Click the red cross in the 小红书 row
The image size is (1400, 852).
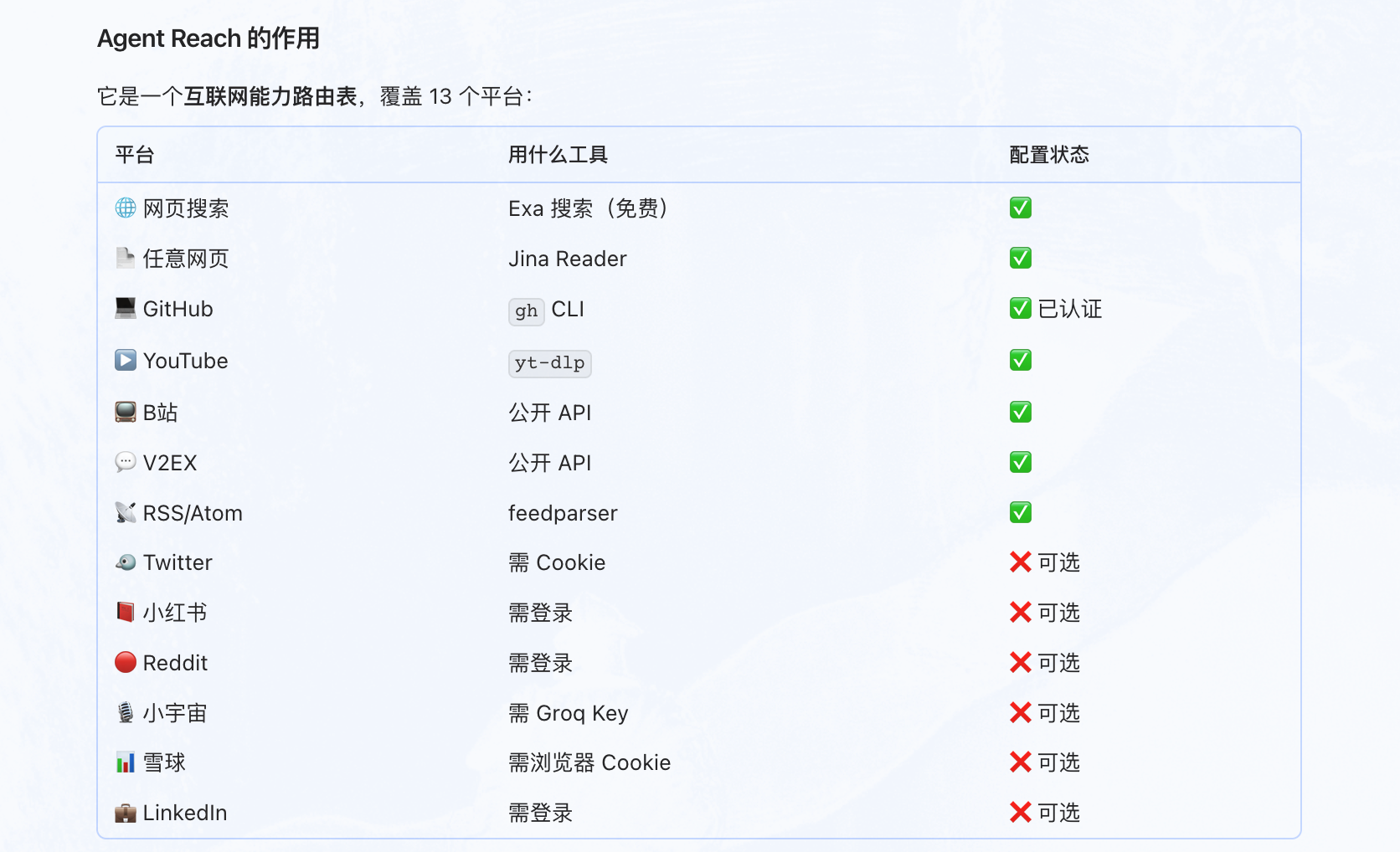pyautogui.click(x=1021, y=613)
